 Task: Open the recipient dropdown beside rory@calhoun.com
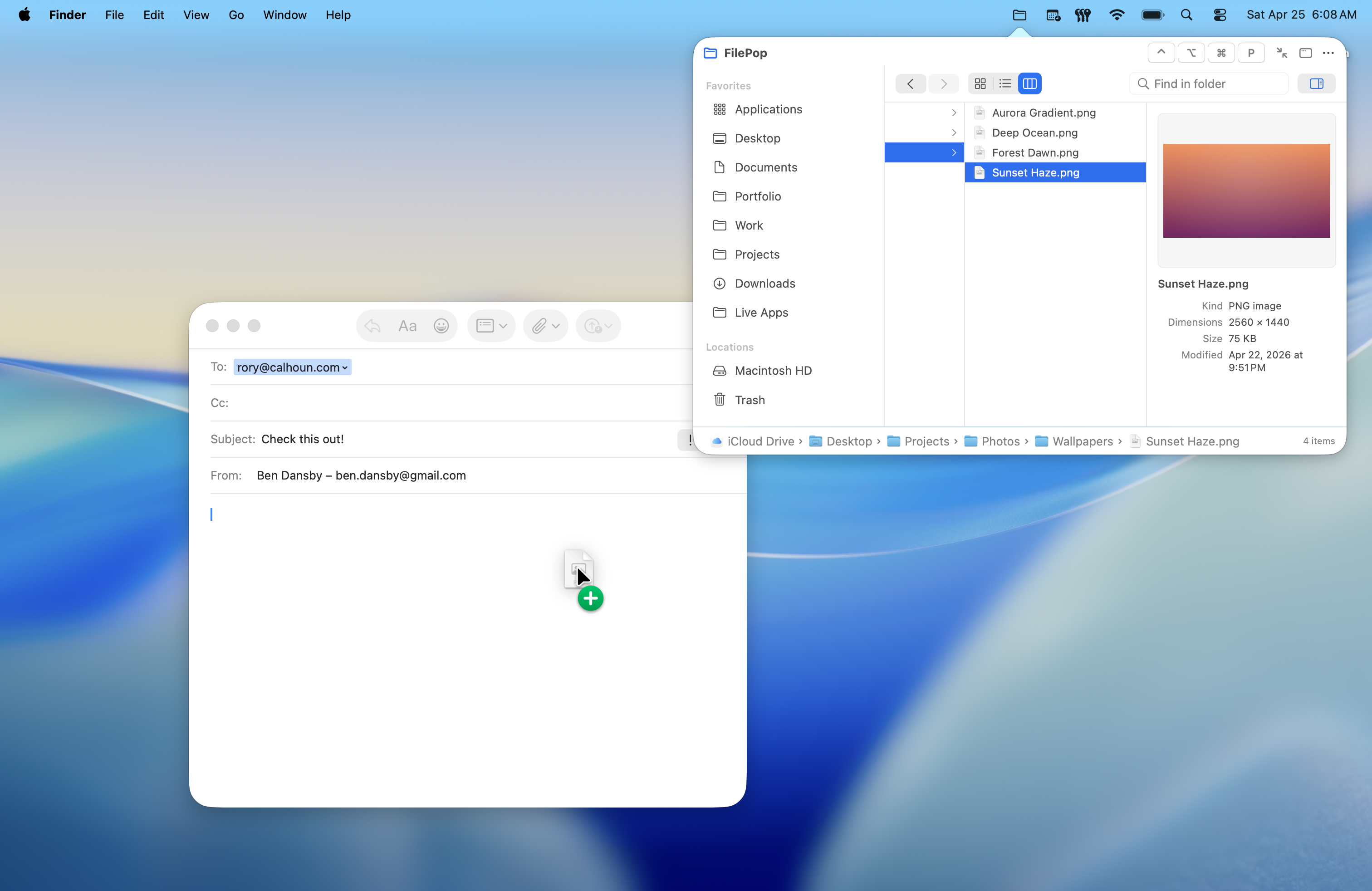[344, 367]
